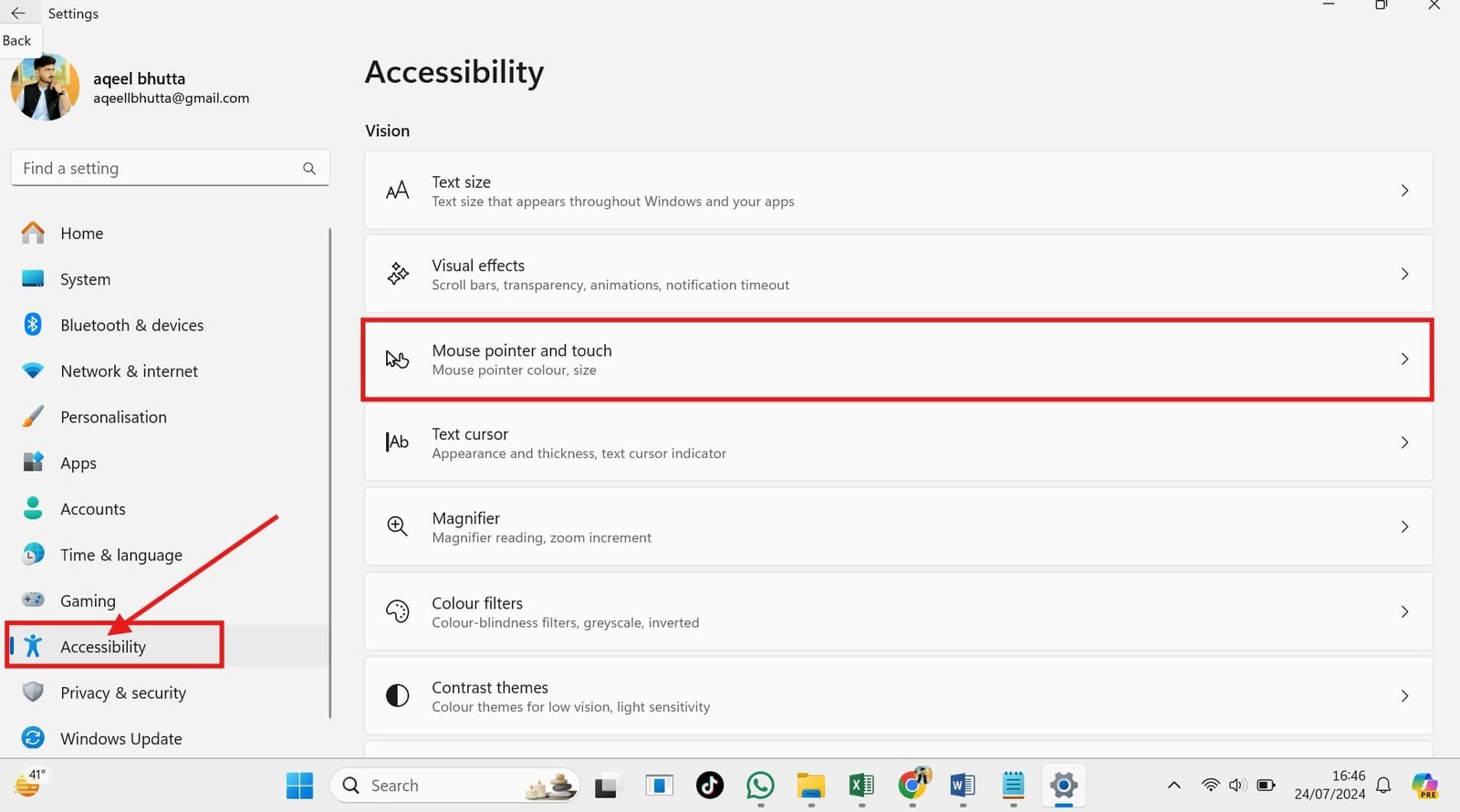This screenshot has width=1460, height=812.
Task: Show hidden icons in system tray
Action: pyautogui.click(x=1173, y=786)
